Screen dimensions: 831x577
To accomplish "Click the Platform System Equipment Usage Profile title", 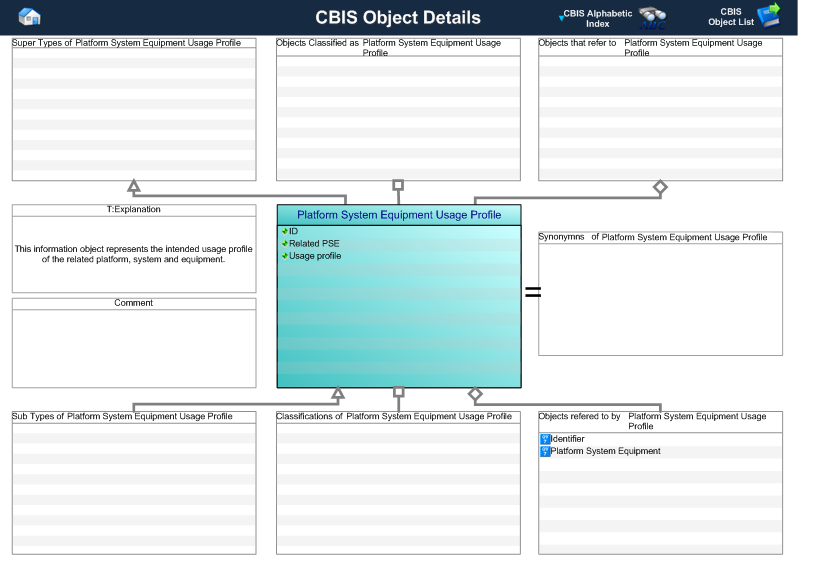I will pos(399,215).
